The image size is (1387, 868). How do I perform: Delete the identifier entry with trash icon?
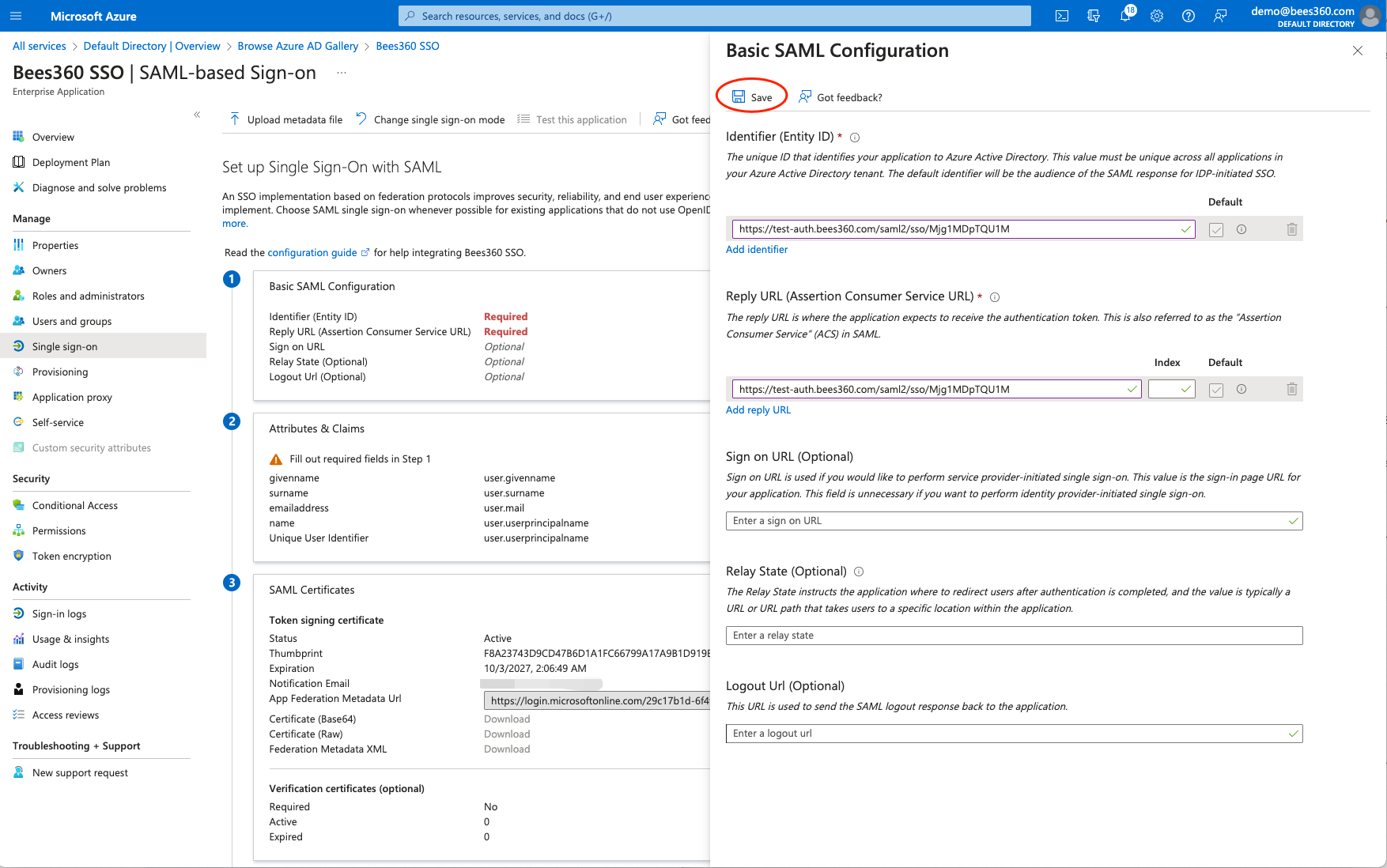[1291, 229]
